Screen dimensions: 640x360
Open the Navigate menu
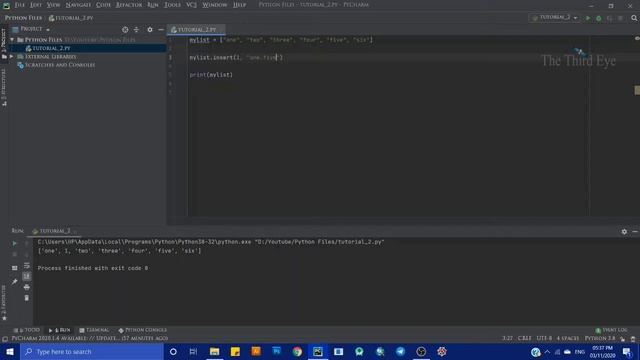point(78,5)
